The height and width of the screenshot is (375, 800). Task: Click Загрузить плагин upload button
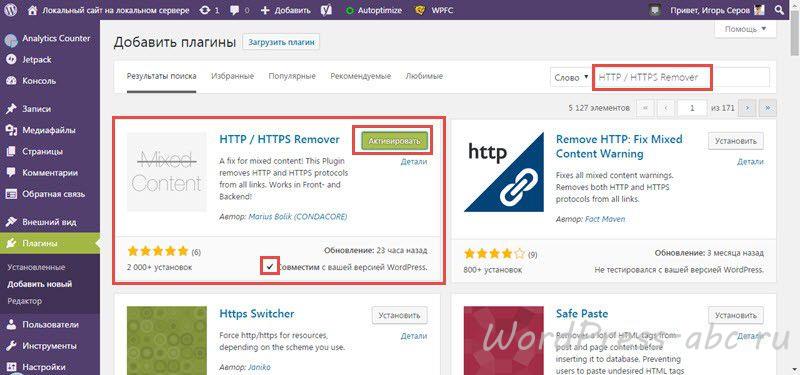(x=281, y=42)
